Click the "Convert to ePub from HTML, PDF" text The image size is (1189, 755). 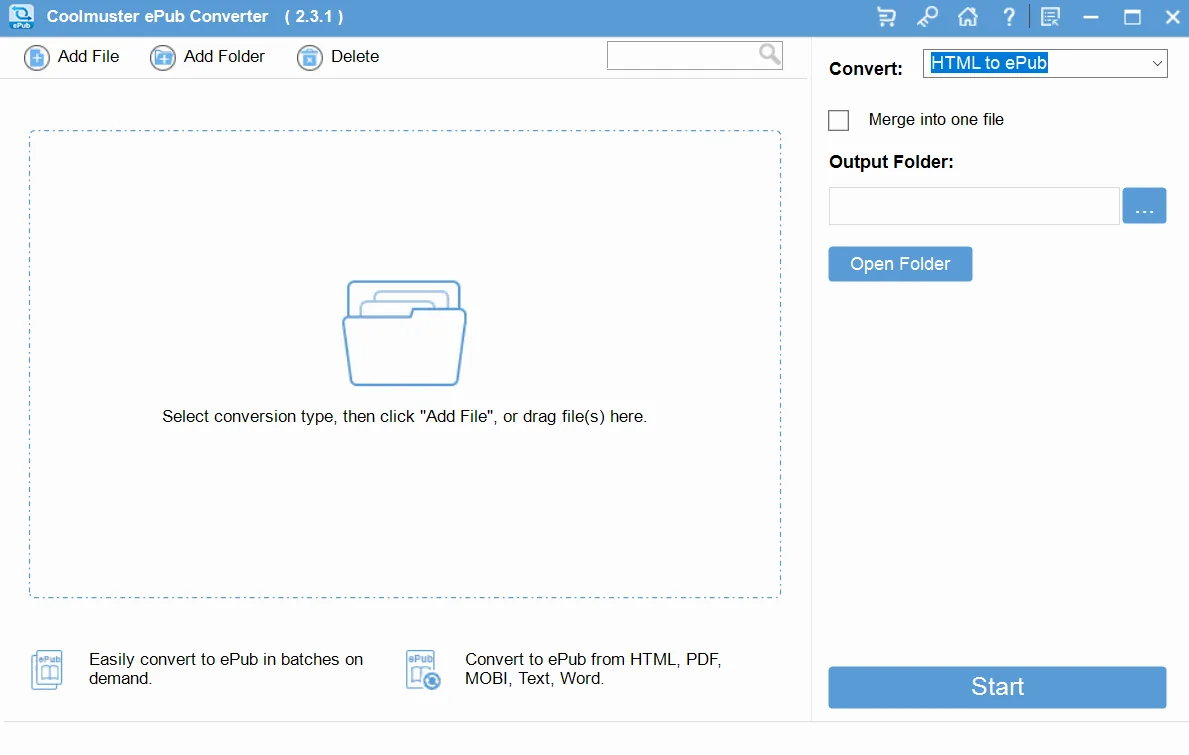[593, 669]
